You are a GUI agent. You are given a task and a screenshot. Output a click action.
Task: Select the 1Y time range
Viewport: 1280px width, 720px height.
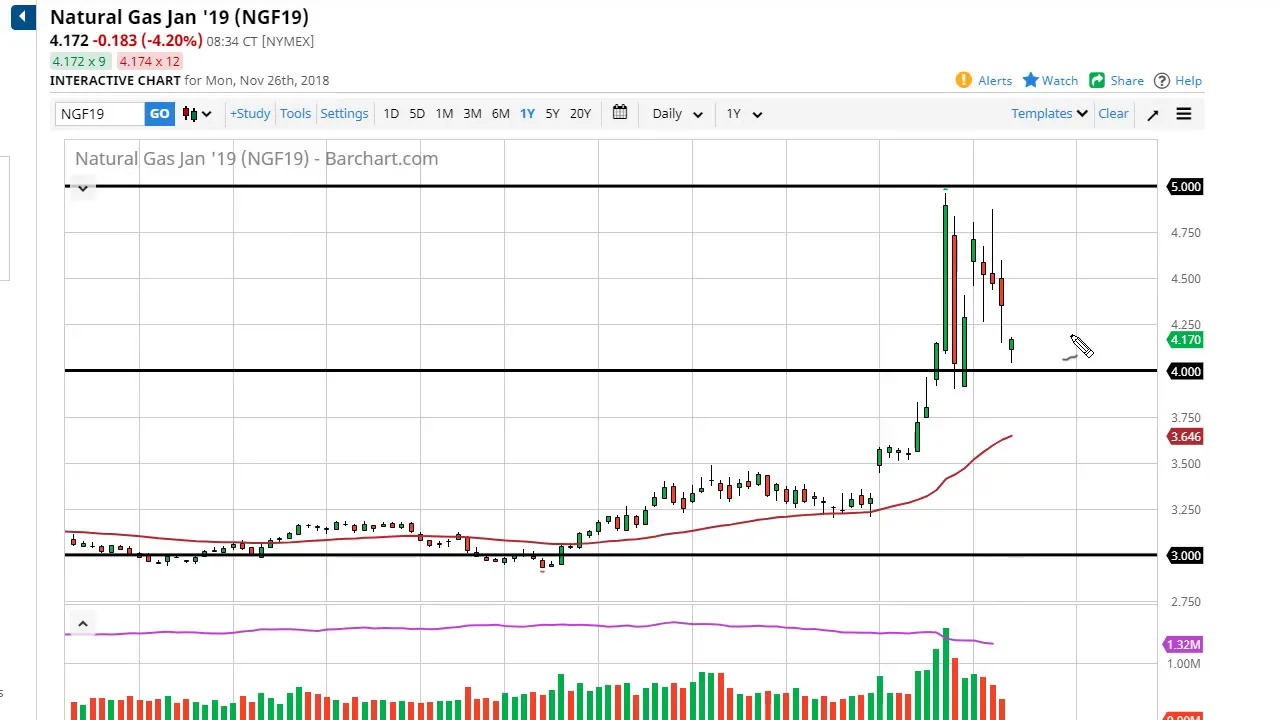pos(527,114)
